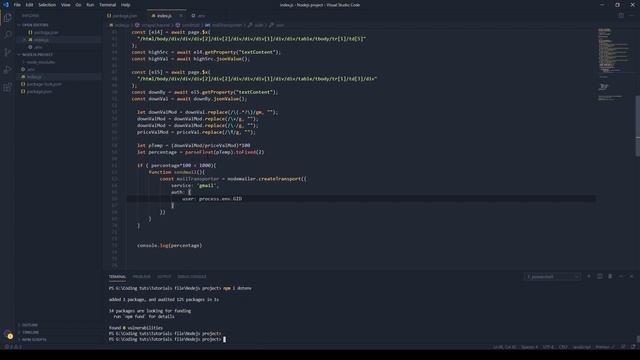Open the Accounts icon with notification badge
This screenshot has width=640, height=360.
(x=8, y=335)
